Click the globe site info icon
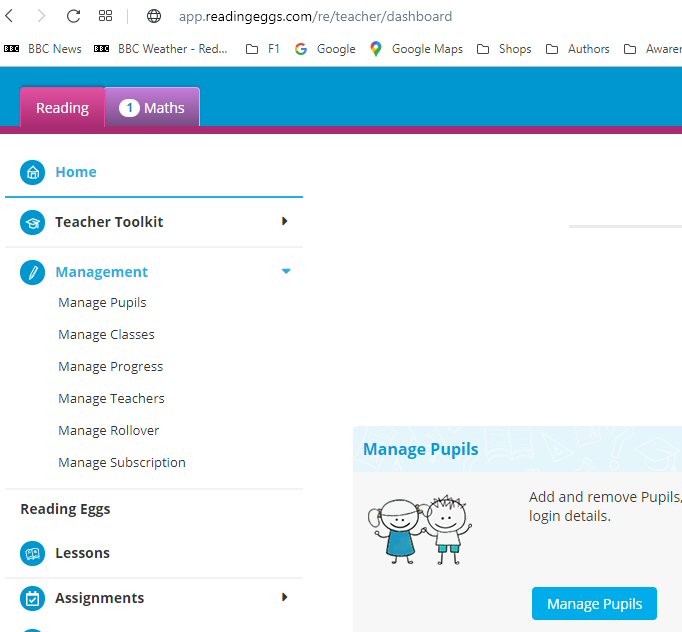This screenshot has height=632, width=682. (154, 16)
